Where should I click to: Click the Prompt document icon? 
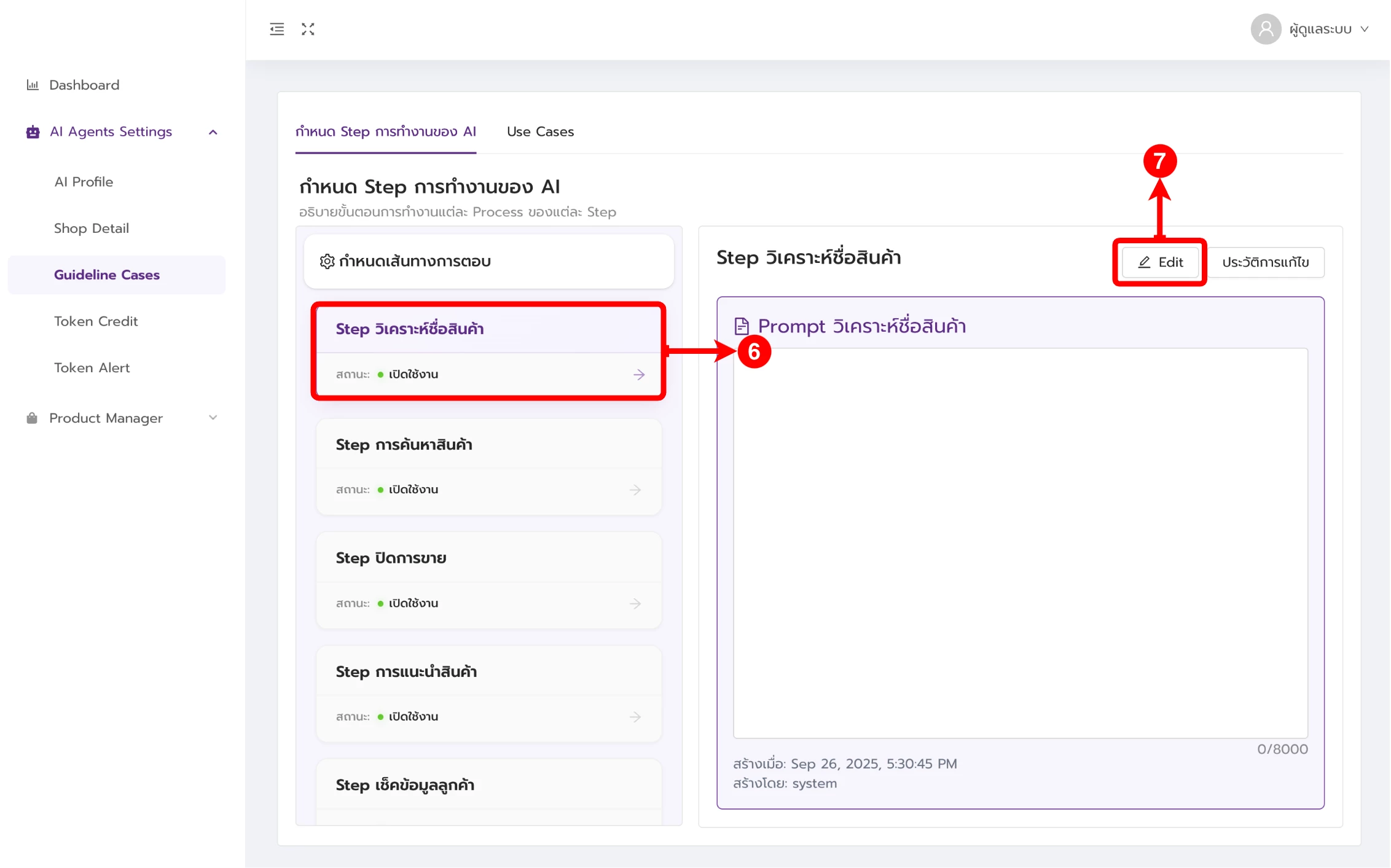pos(742,326)
